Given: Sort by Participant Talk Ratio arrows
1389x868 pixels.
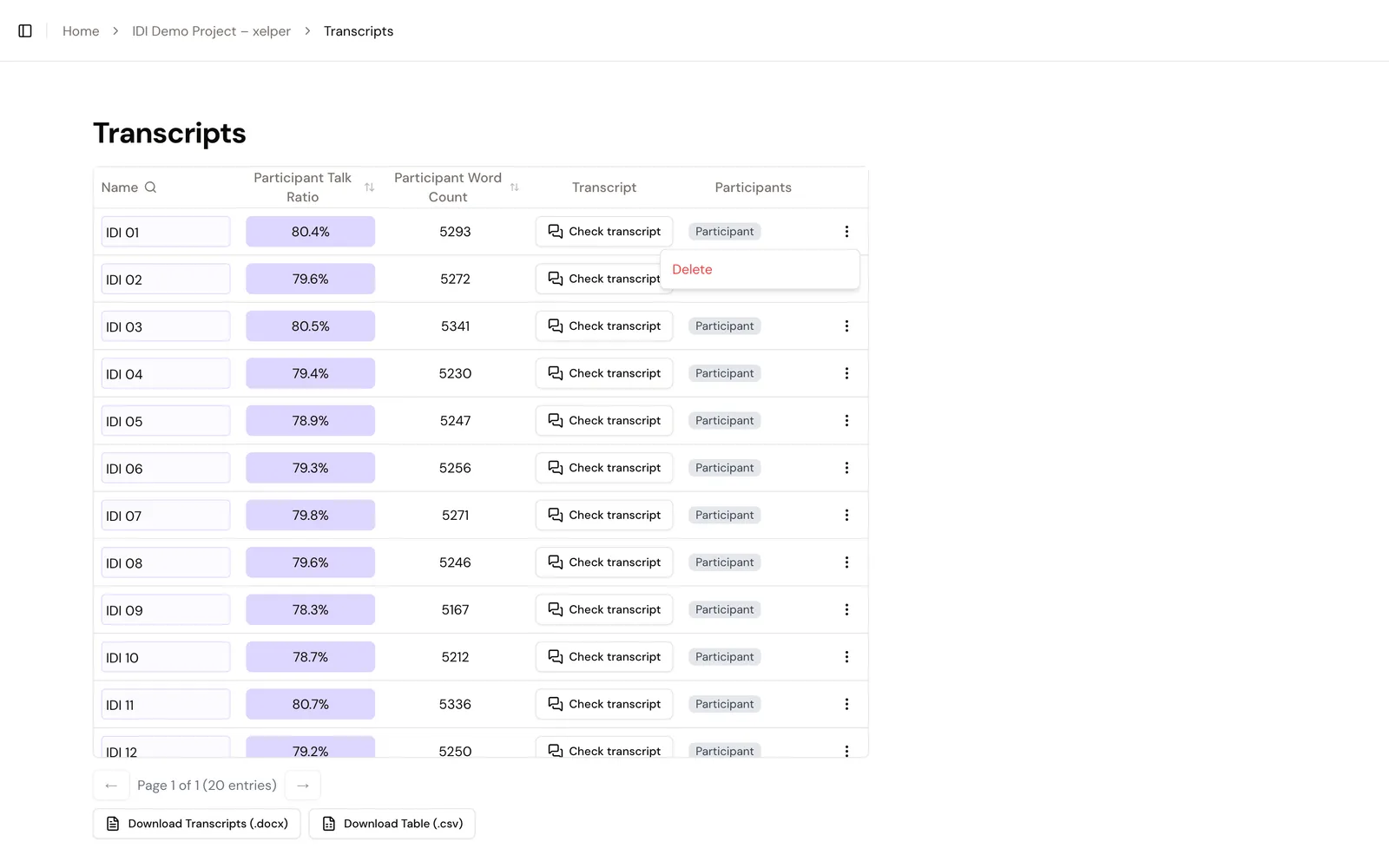Looking at the screenshot, I should coord(369,187).
